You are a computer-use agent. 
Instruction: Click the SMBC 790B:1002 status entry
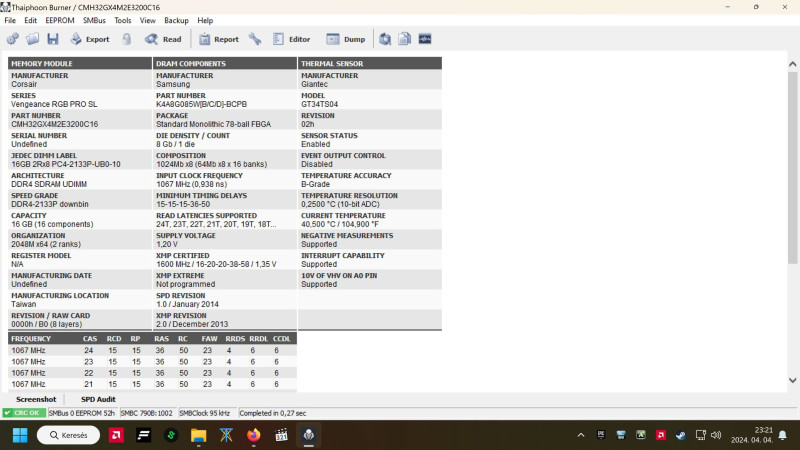pyautogui.click(x=146, y=413)
